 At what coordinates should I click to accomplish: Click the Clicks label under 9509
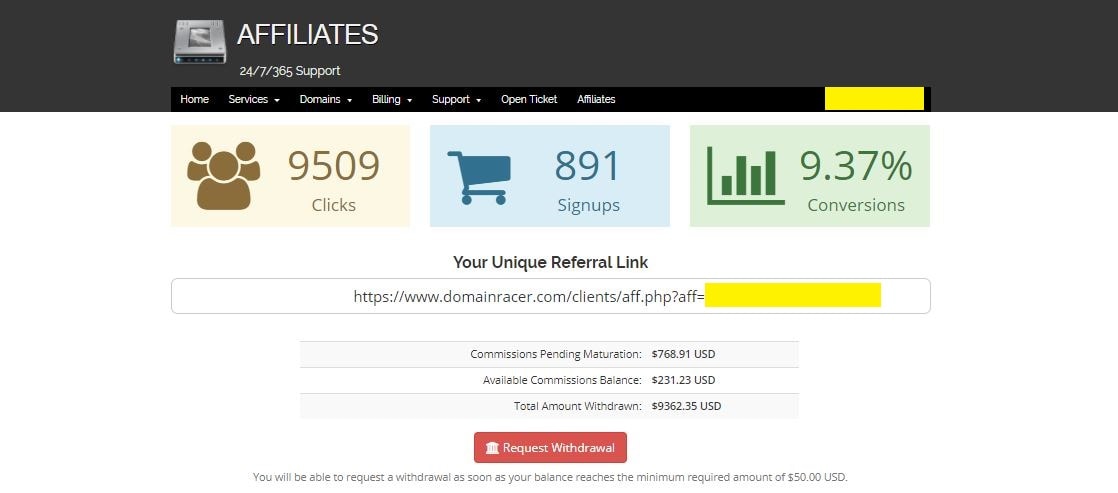tap(334, 205)
